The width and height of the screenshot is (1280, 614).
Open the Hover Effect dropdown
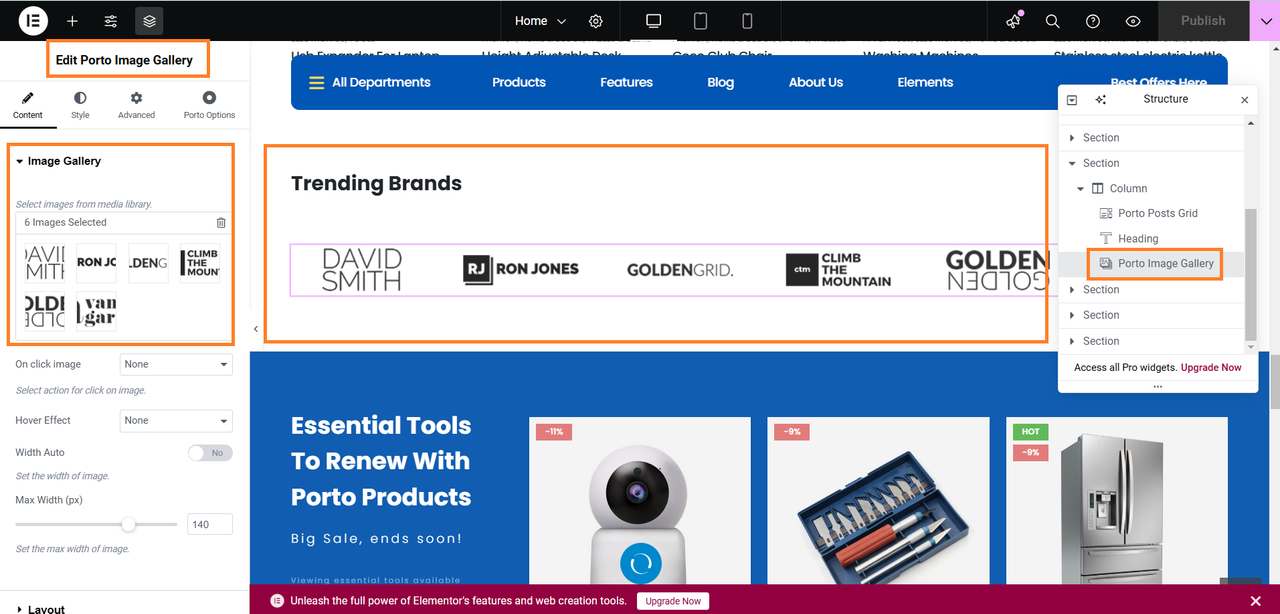pos(176,421)
